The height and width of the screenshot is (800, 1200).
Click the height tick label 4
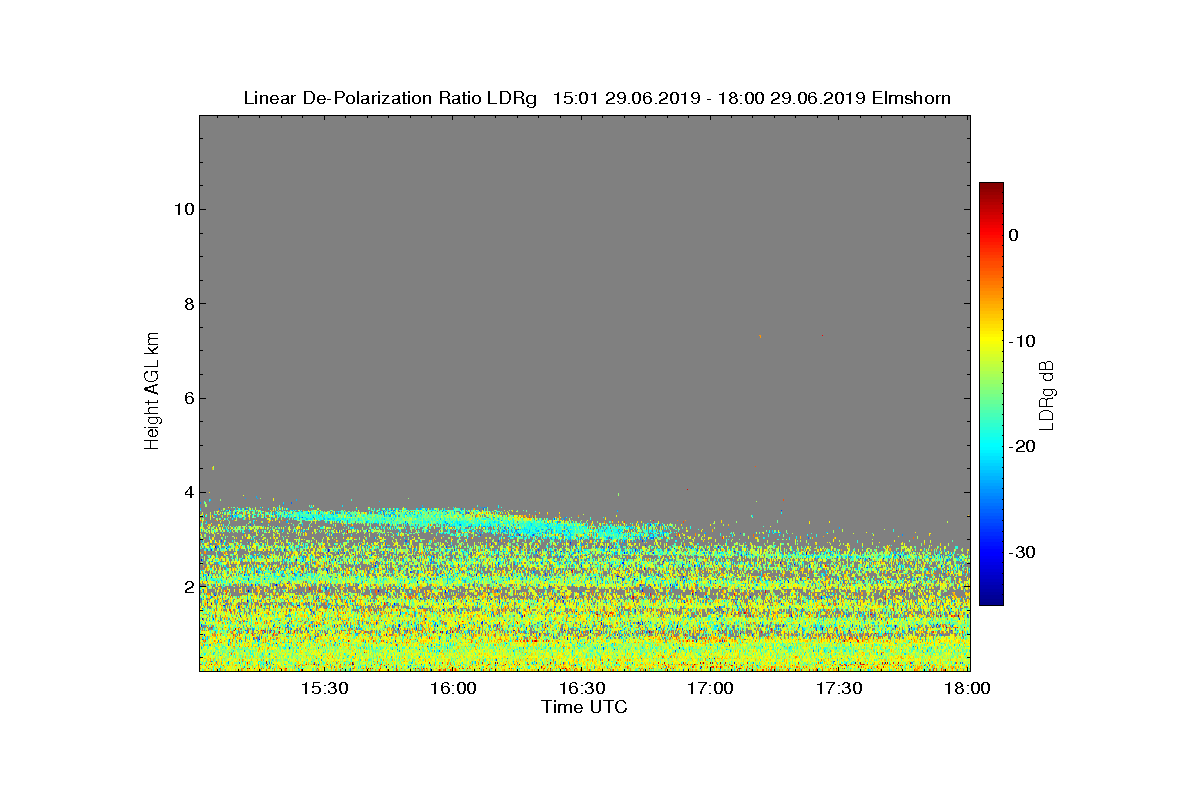point(187,492)
